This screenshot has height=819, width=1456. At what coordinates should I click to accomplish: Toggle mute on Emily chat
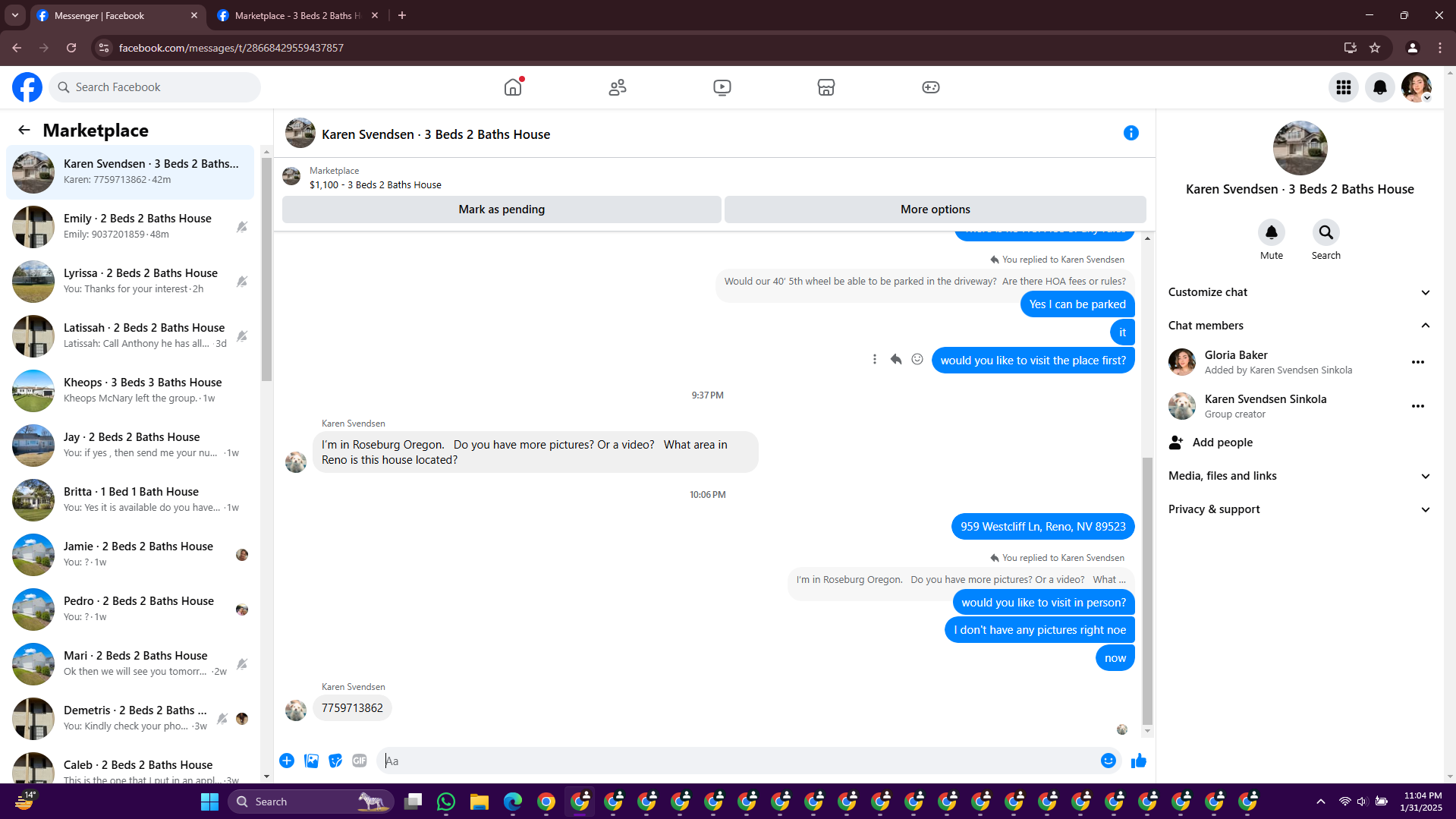(242, 227)
